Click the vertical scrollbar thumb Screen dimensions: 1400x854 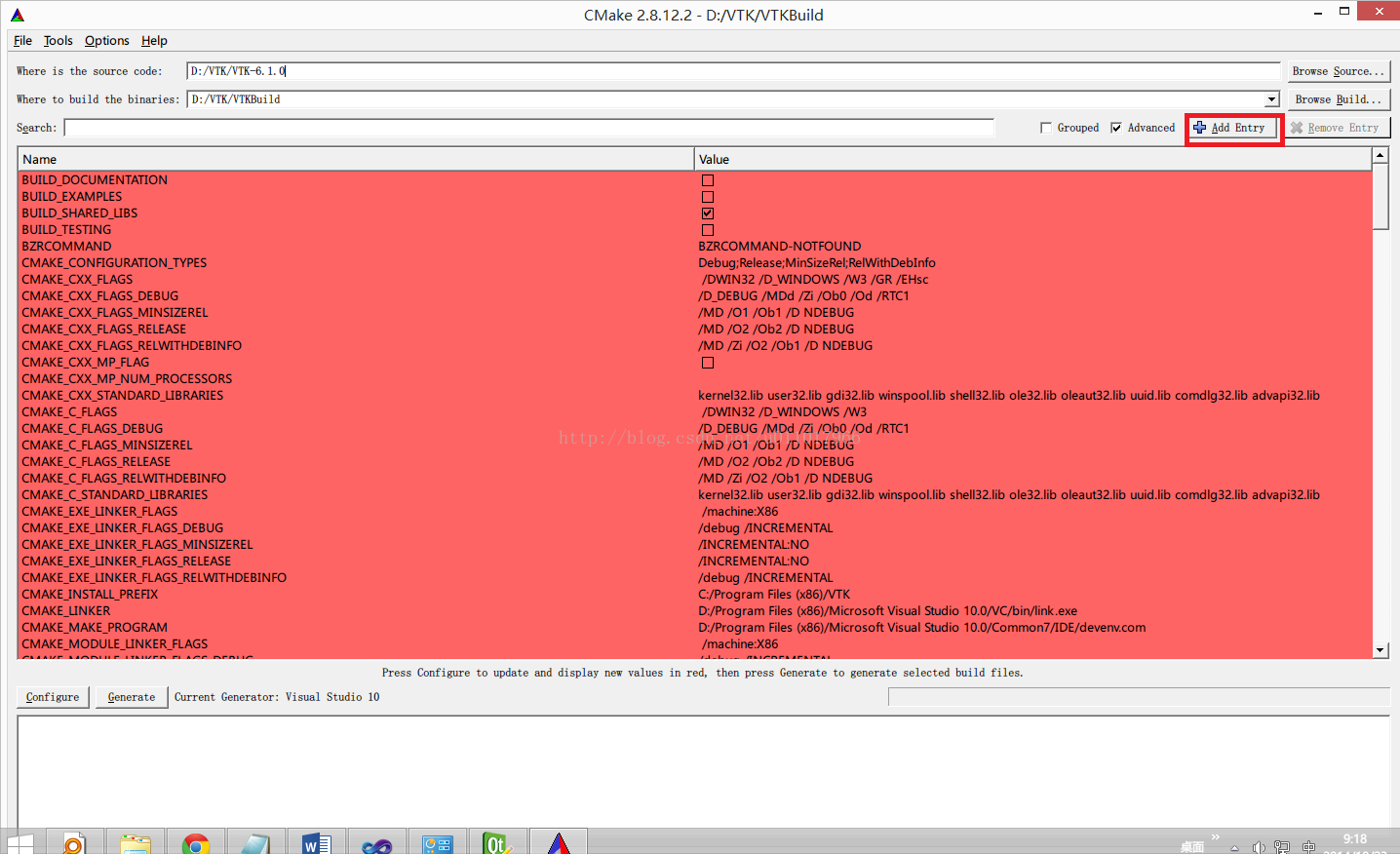pyautogui.click(x=1380, y=197)
